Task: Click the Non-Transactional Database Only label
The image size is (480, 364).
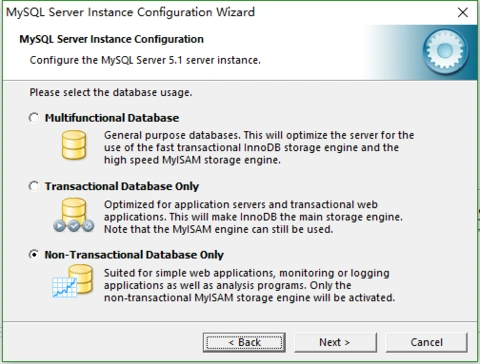Action: coord(134,255)
